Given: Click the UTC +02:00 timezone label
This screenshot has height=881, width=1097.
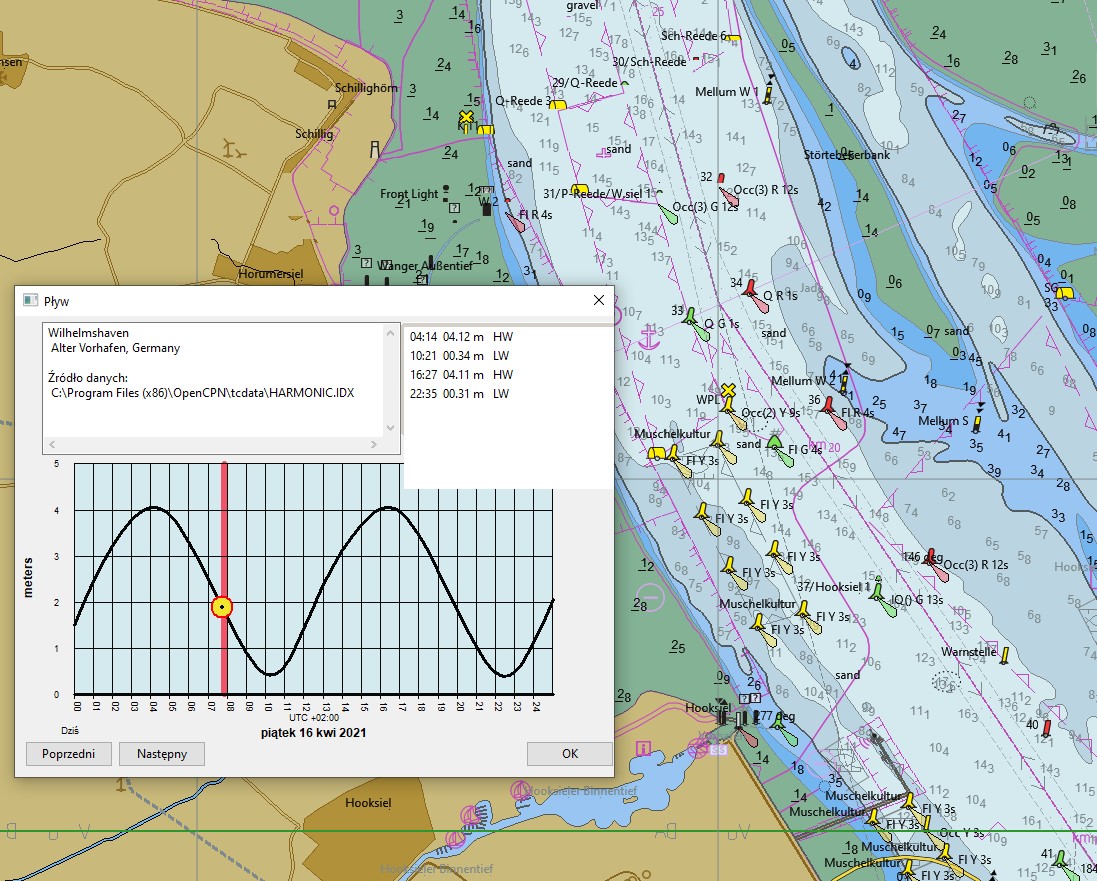Looking at the screenshot, I should [314, 717].
